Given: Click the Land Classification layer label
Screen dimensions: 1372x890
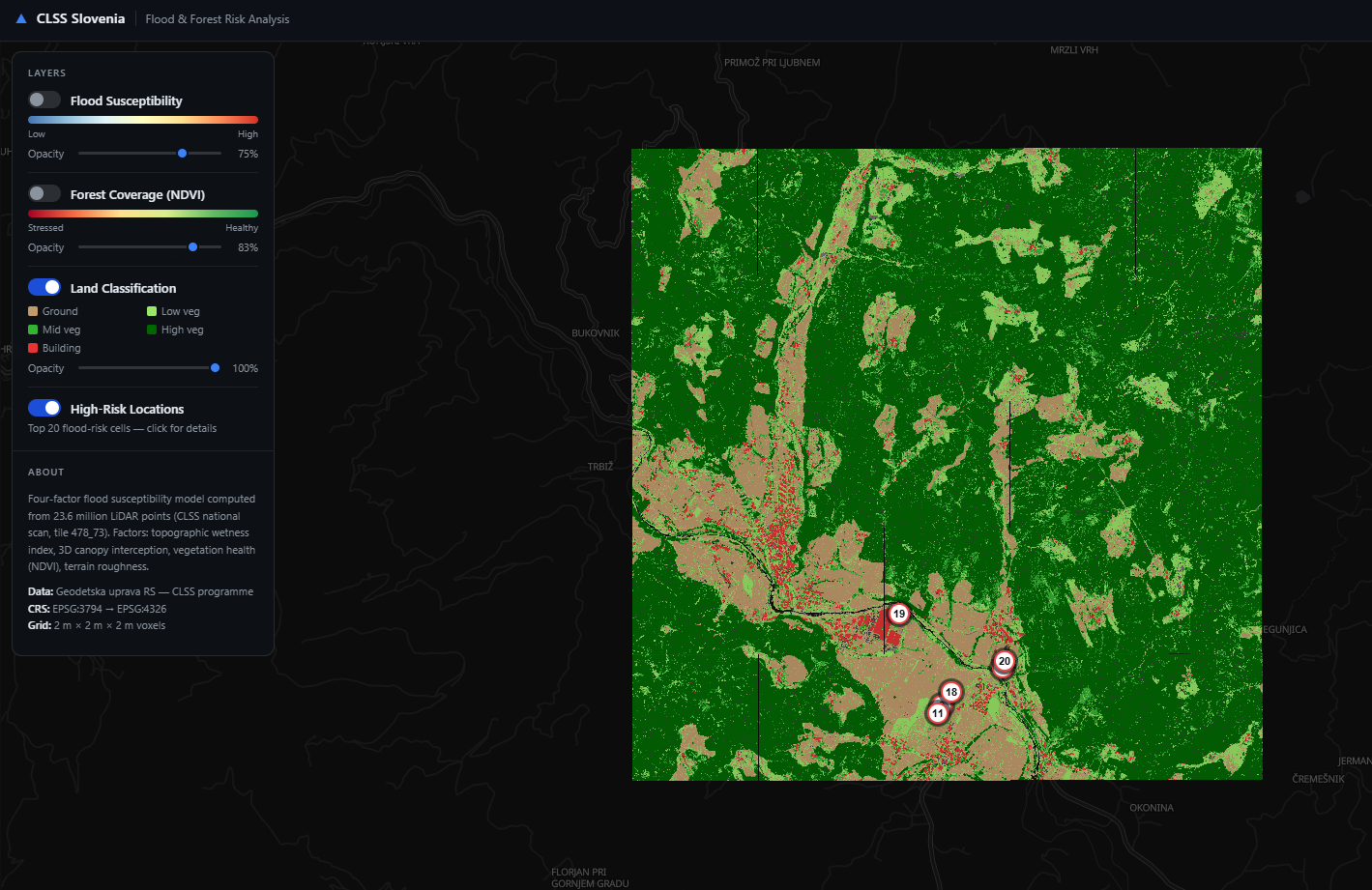Looking at the screenshot, I should point(123,288).
